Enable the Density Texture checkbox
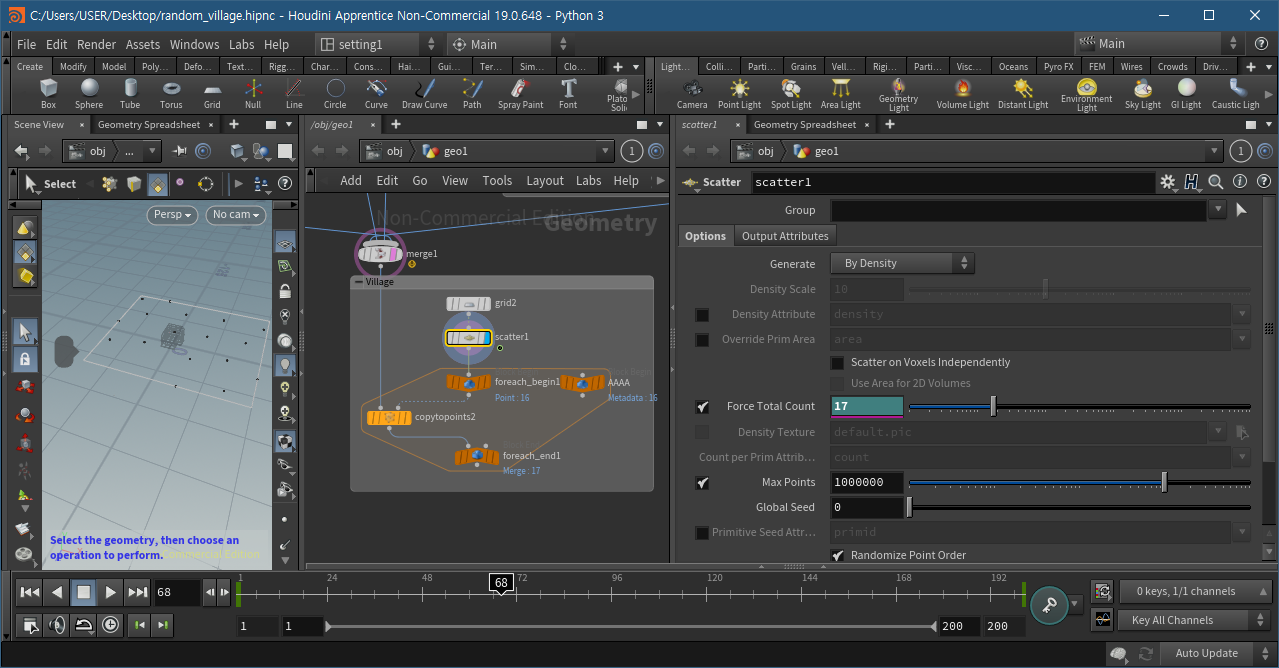Viewport: 1279px width, 668px height. (703, 432)
